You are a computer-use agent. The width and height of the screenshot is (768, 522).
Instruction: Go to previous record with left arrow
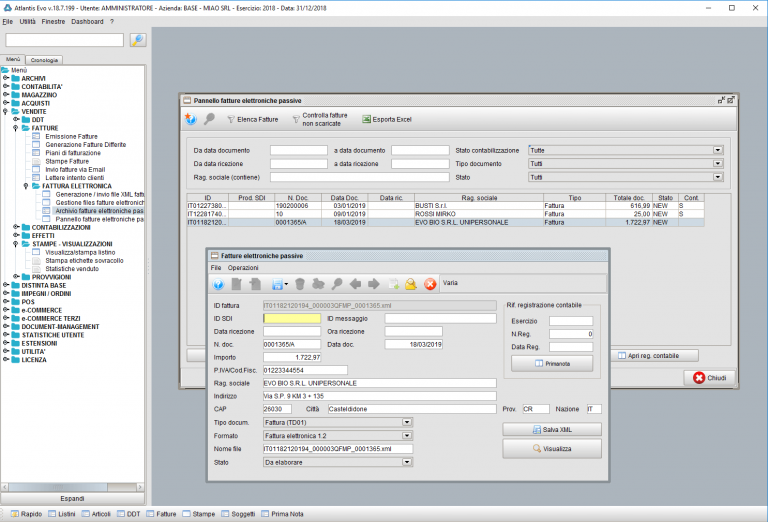point(356,284)
